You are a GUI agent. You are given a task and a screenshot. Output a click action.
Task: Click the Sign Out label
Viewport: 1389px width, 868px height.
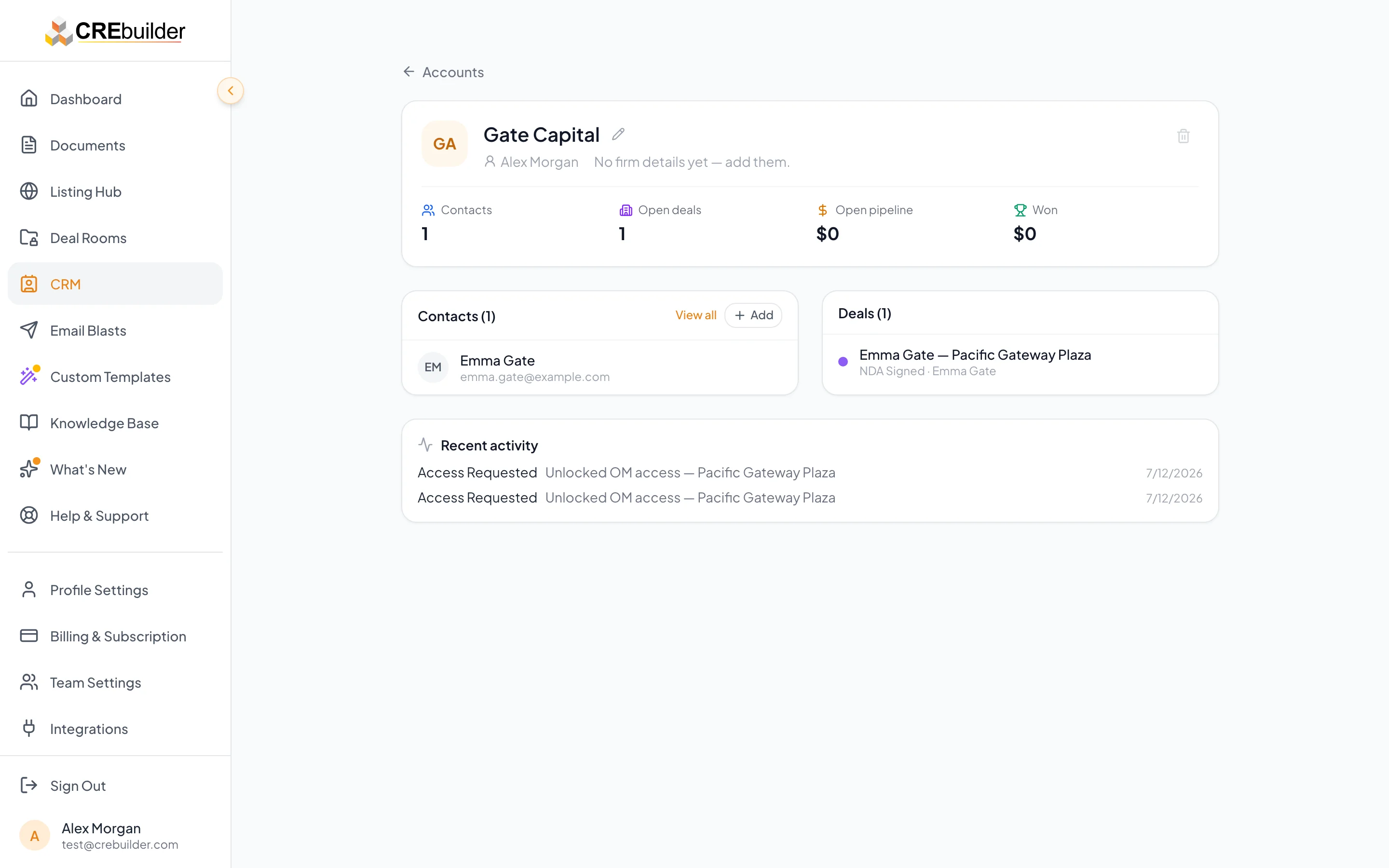tap(78, 786)
